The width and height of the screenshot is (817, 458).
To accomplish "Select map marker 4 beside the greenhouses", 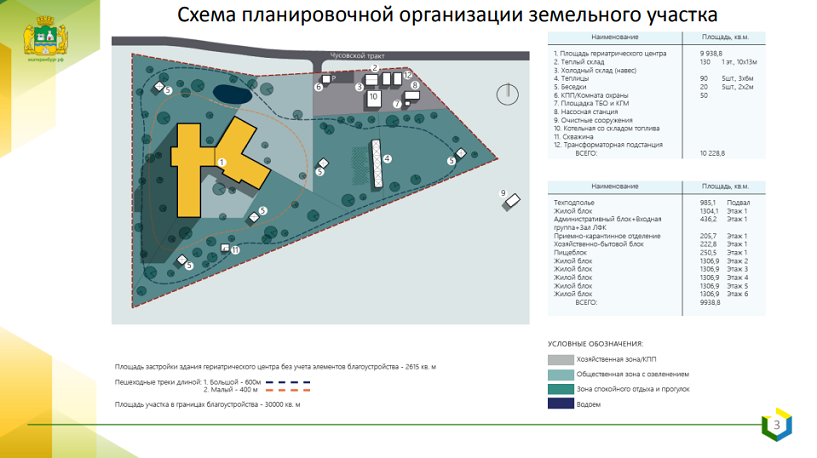I will coord(387,158).
